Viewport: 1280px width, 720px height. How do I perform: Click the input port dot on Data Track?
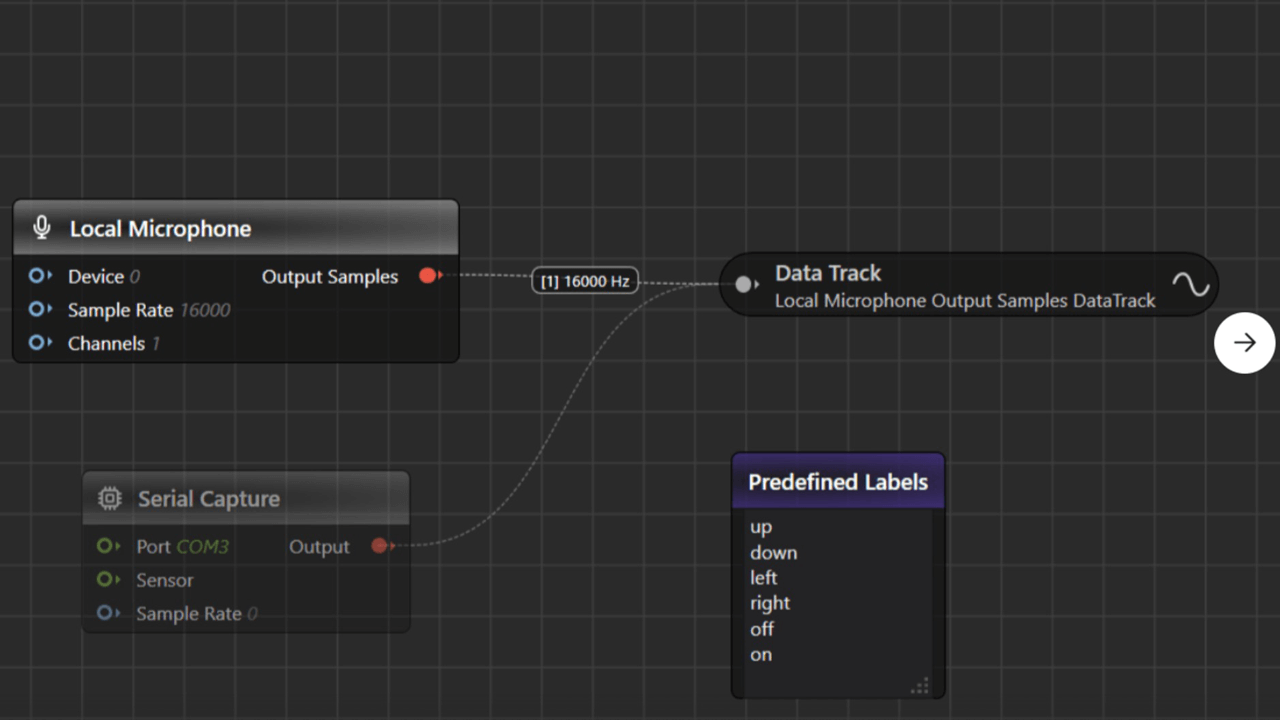pos(744,284)
